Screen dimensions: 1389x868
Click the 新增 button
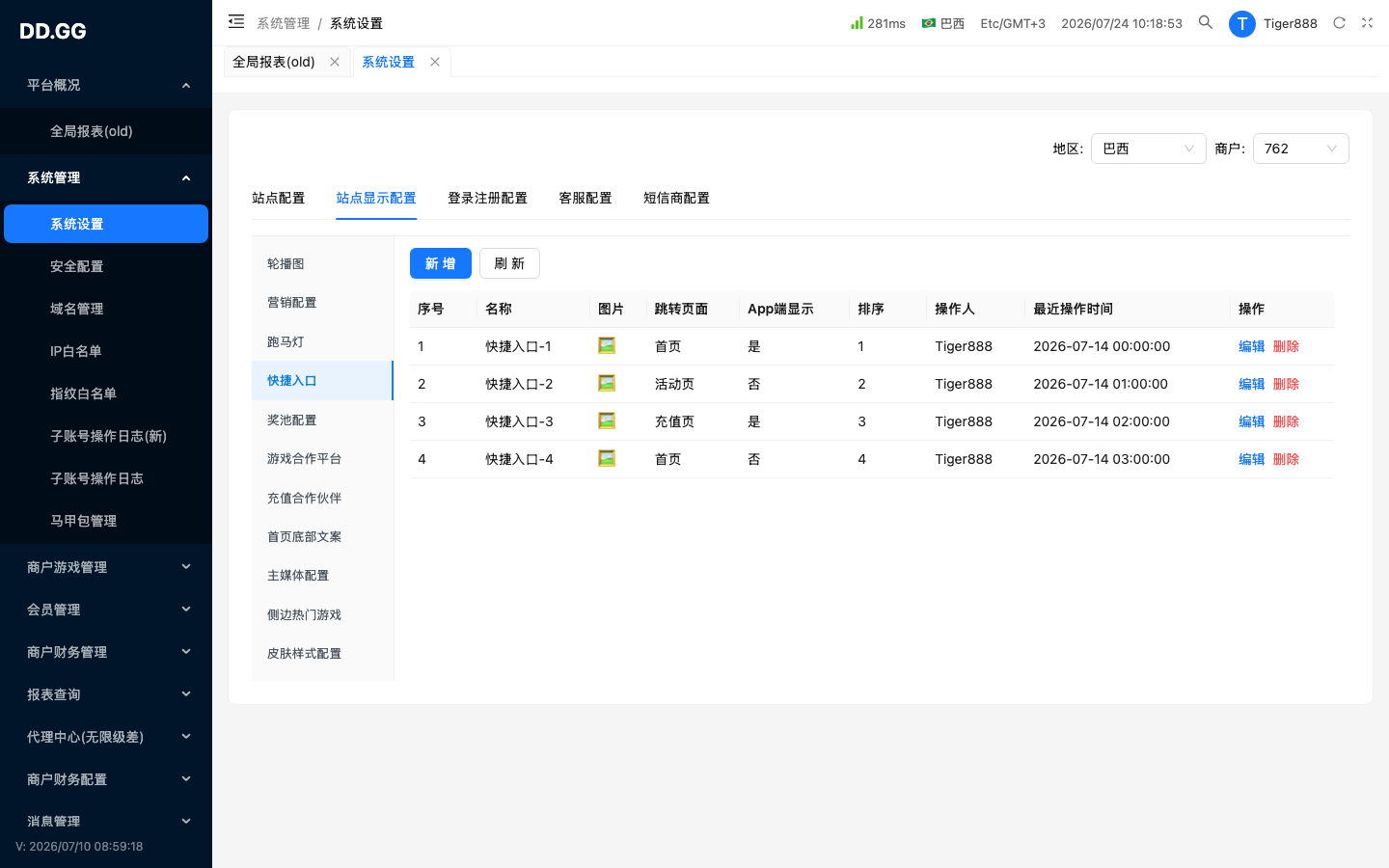tap(441, 263)
